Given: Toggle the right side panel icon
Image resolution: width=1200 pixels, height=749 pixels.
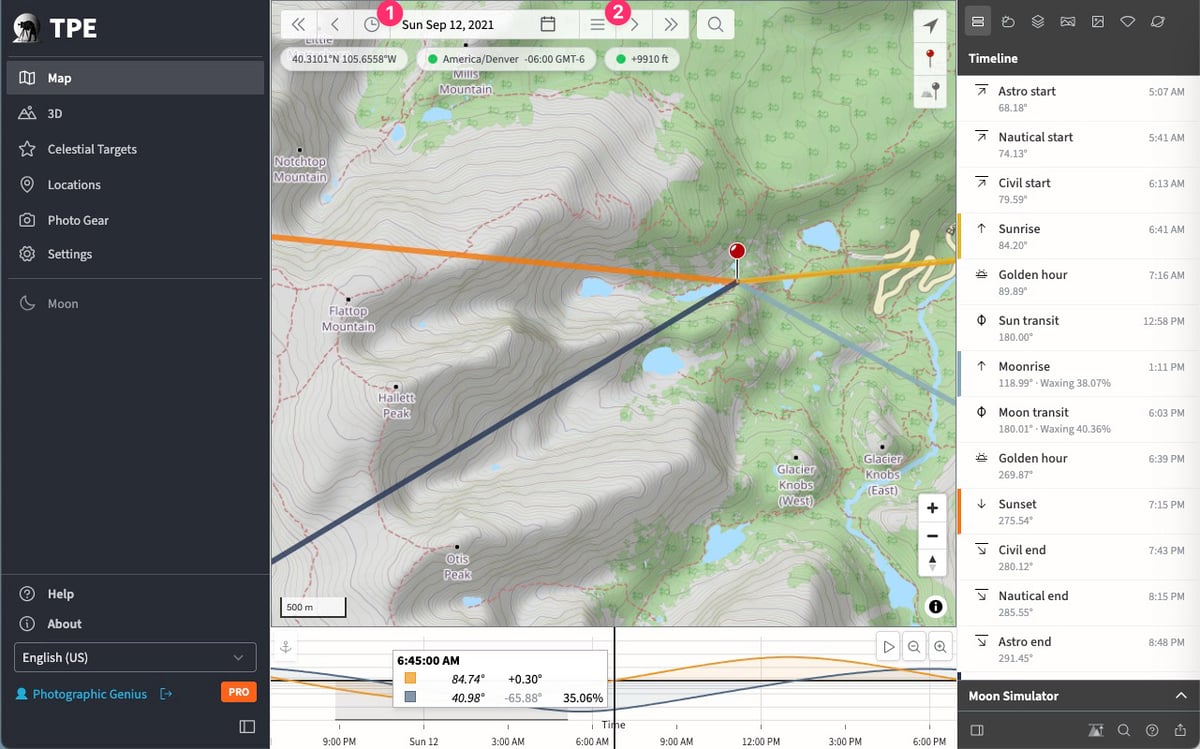Looking at the screenshot, I should (x=978, y=730).
